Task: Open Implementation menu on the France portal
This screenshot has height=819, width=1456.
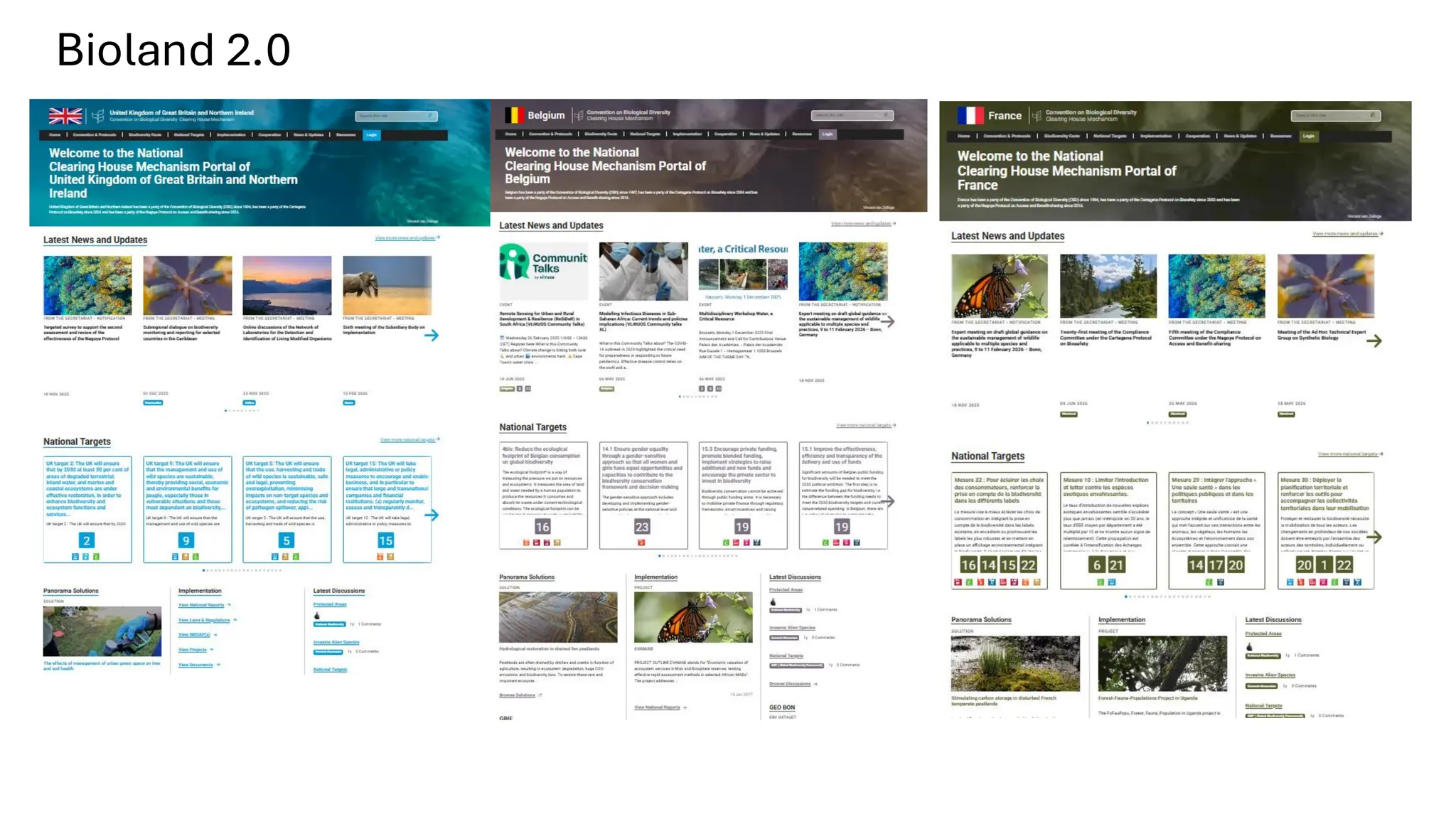Action: [x=1156, y=136]
